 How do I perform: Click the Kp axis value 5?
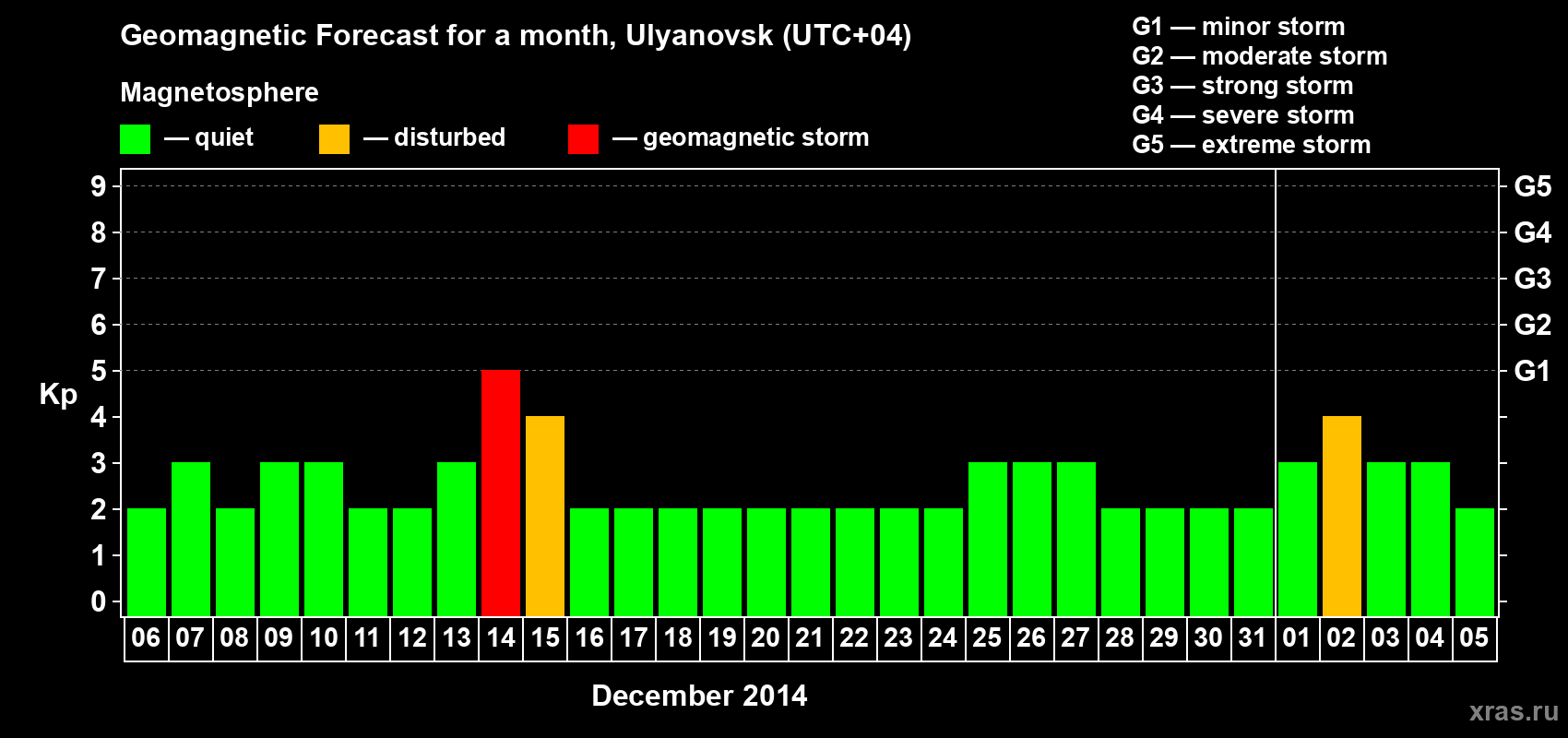point(99,371)
